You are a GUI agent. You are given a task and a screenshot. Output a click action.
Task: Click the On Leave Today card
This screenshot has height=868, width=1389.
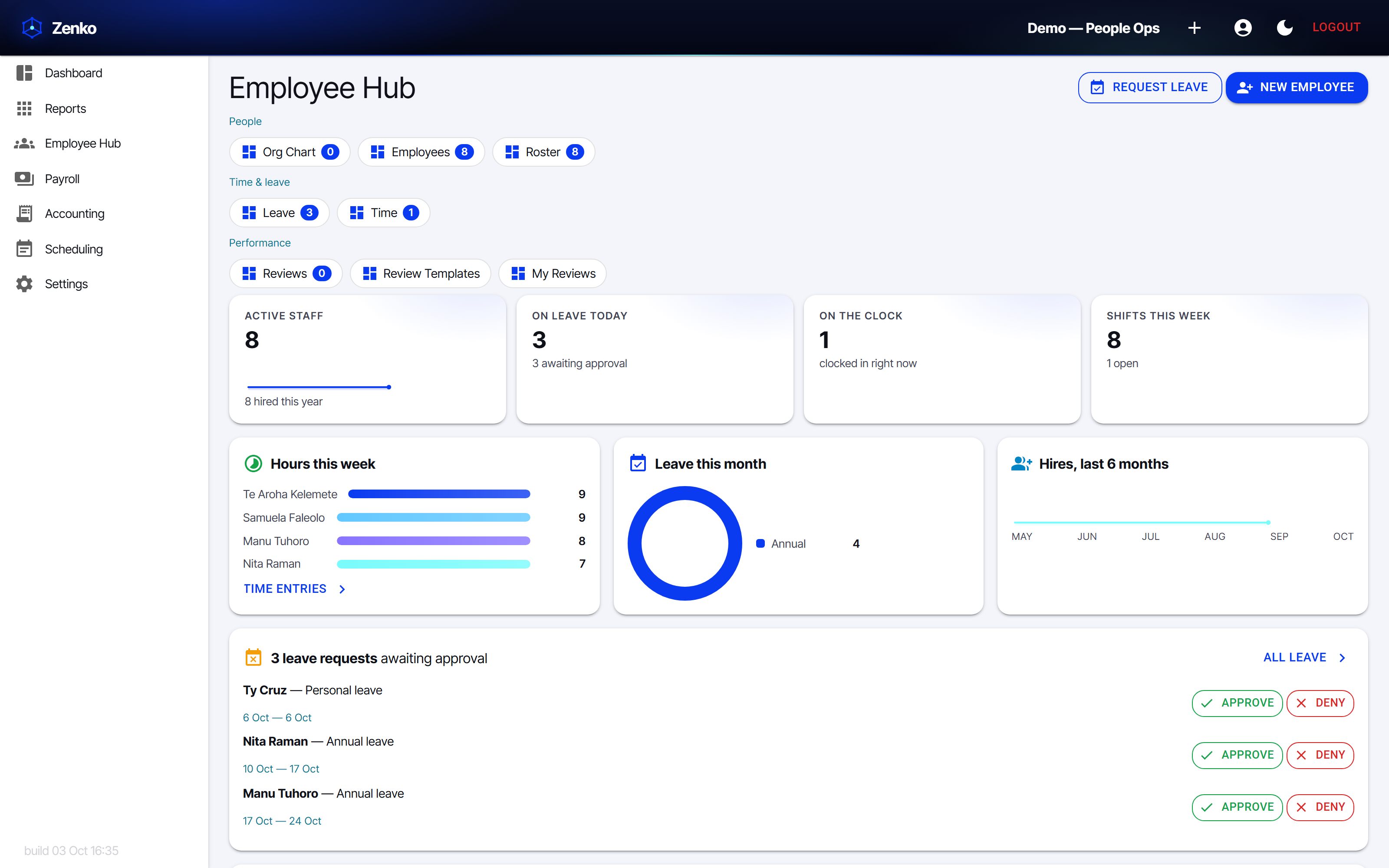[655, 359]
